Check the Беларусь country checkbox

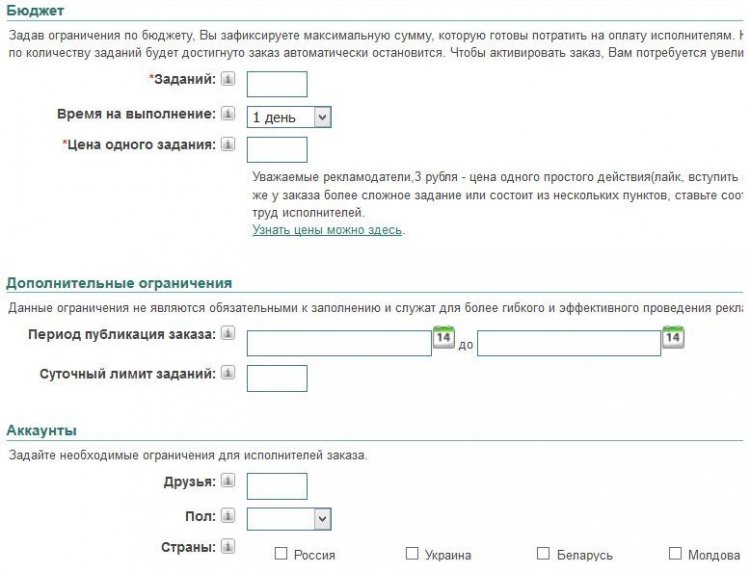pyautogui.click(x=543, y=553)
